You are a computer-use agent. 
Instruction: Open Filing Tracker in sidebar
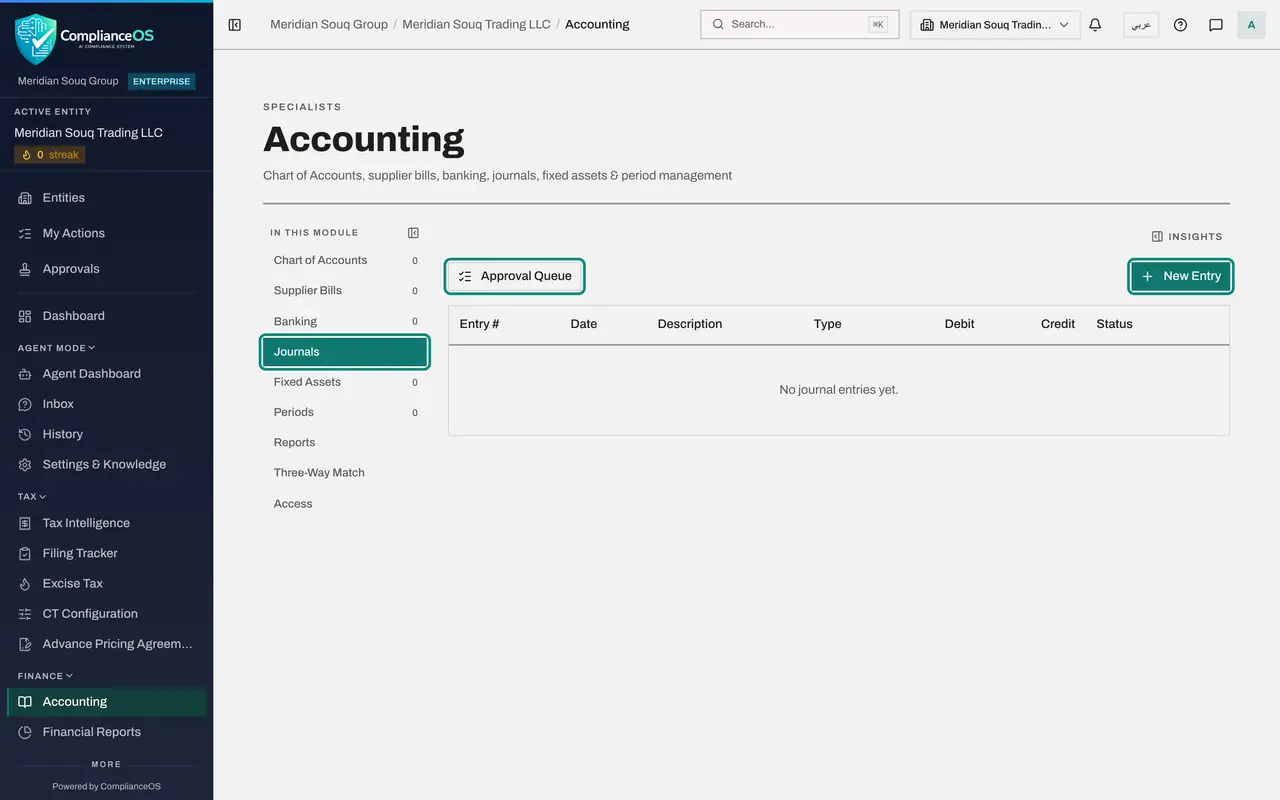click(106, 553)
